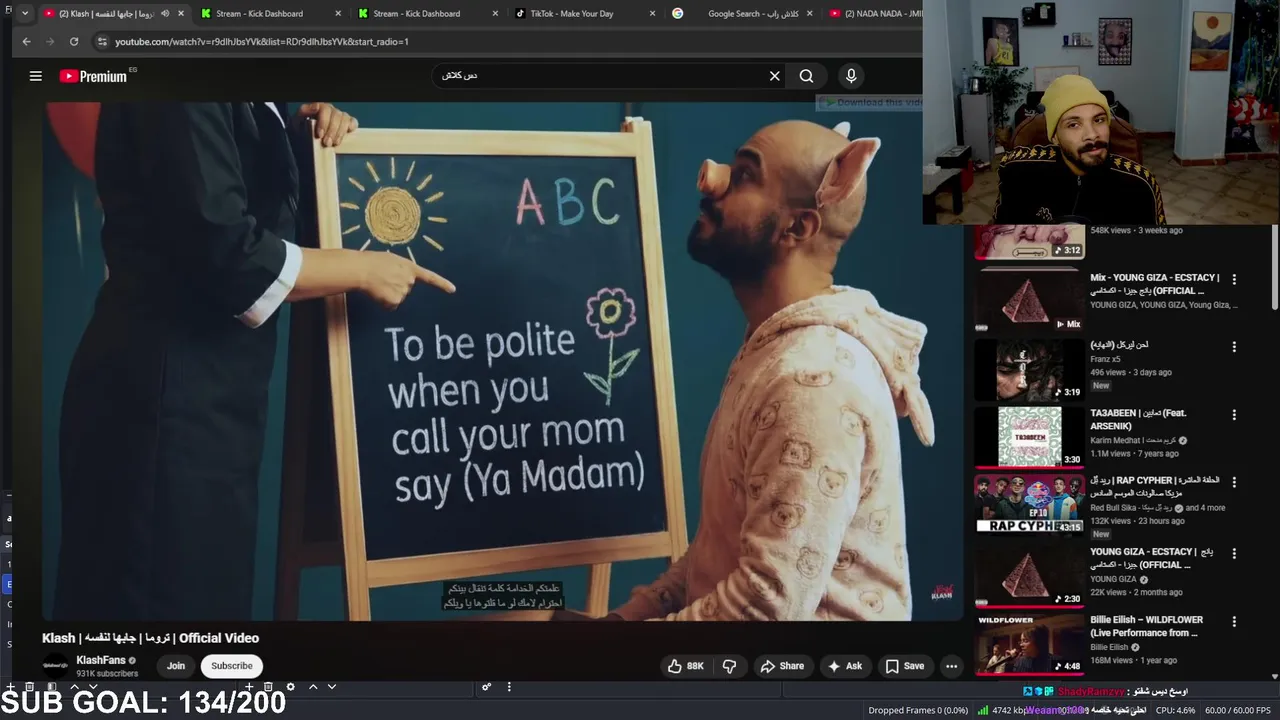
Task: Dislike the Klash video
Action: pyautogui.click(x=730, y=666)
